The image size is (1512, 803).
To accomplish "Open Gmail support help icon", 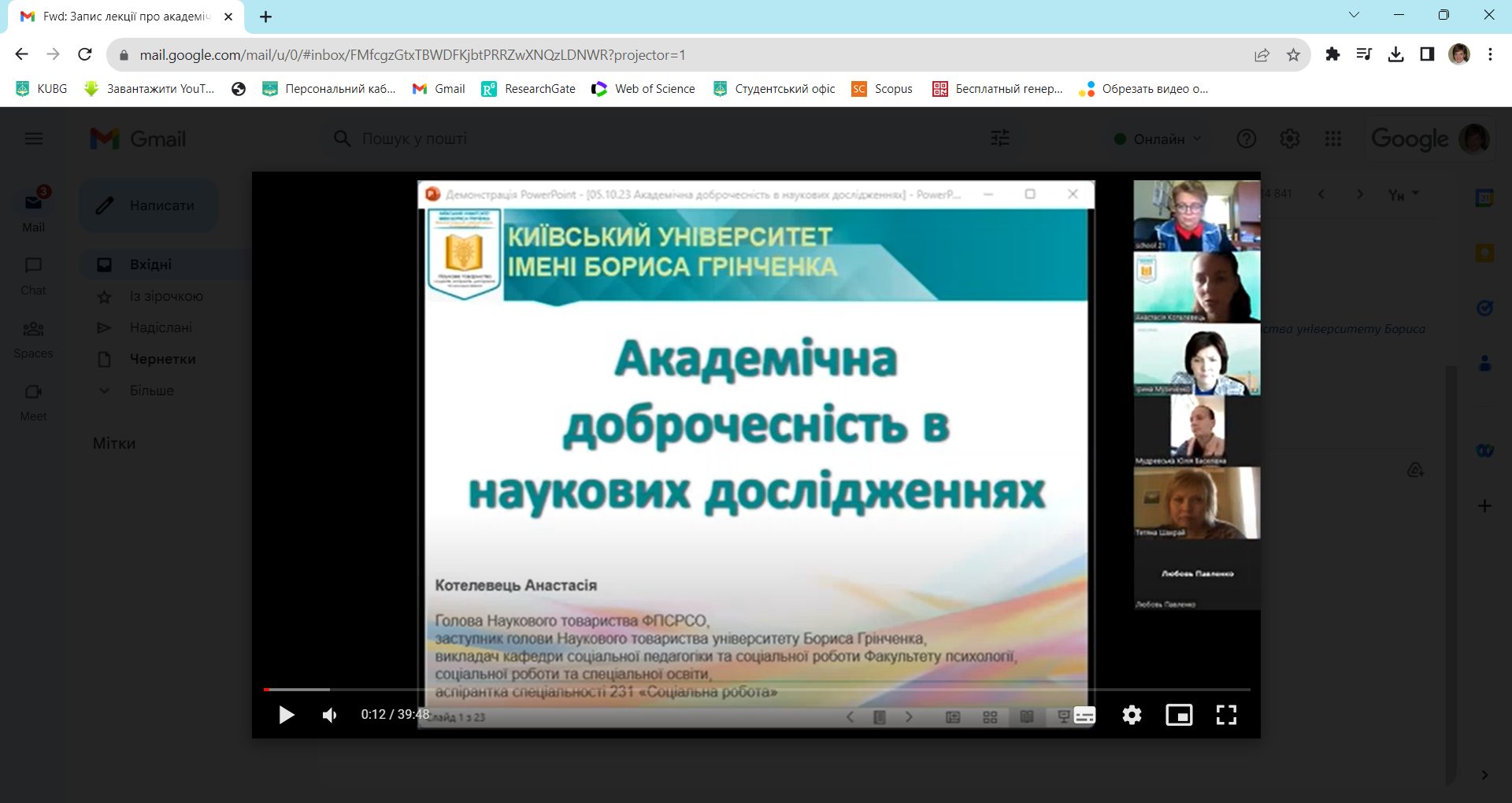I will pos(1246,139).
